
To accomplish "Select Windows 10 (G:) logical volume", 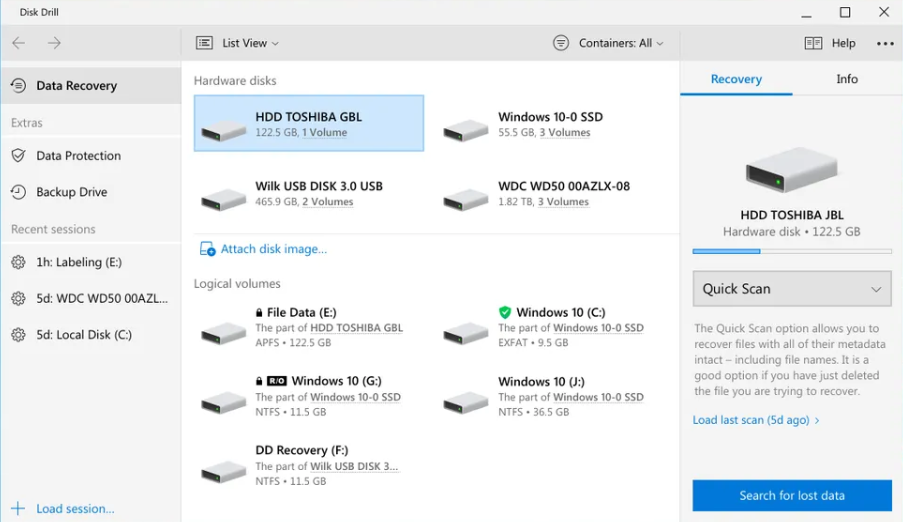I will pos(309,396).
